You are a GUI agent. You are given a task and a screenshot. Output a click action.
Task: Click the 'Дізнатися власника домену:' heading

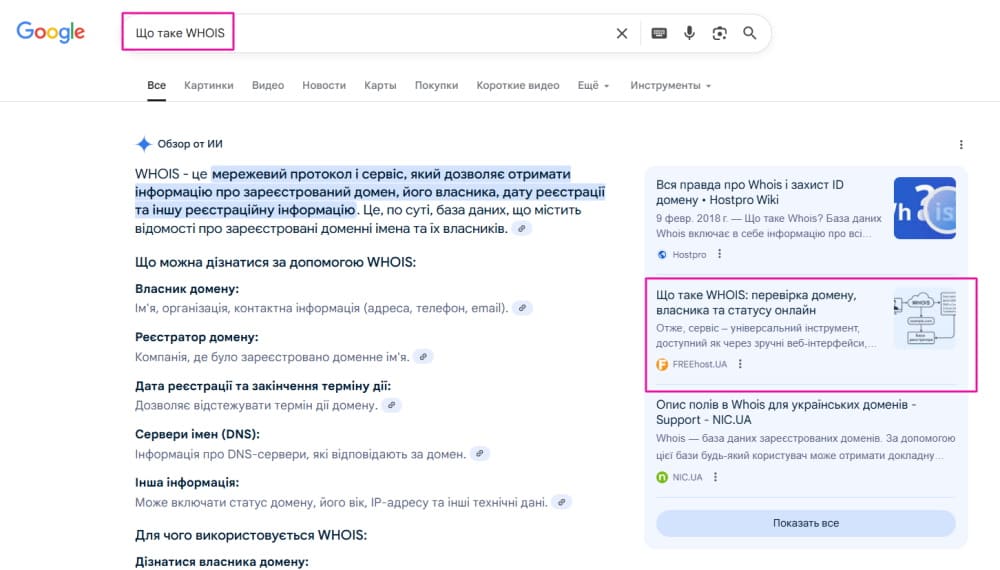pos(221,562)
